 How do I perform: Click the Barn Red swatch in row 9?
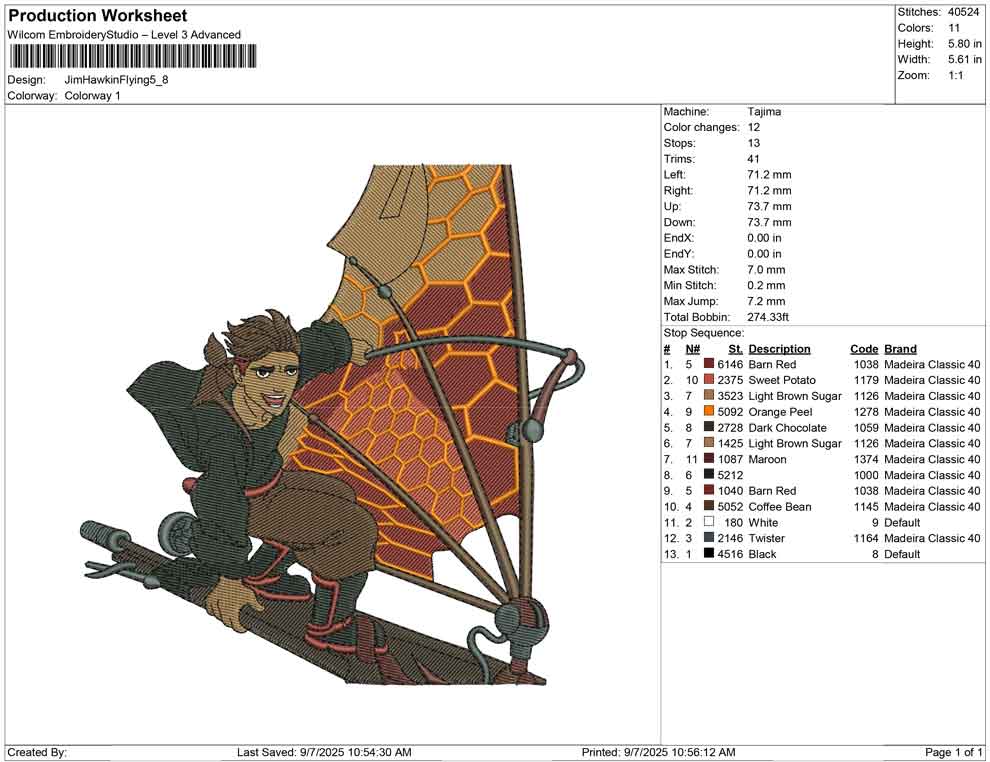click(x=708, y=491)
